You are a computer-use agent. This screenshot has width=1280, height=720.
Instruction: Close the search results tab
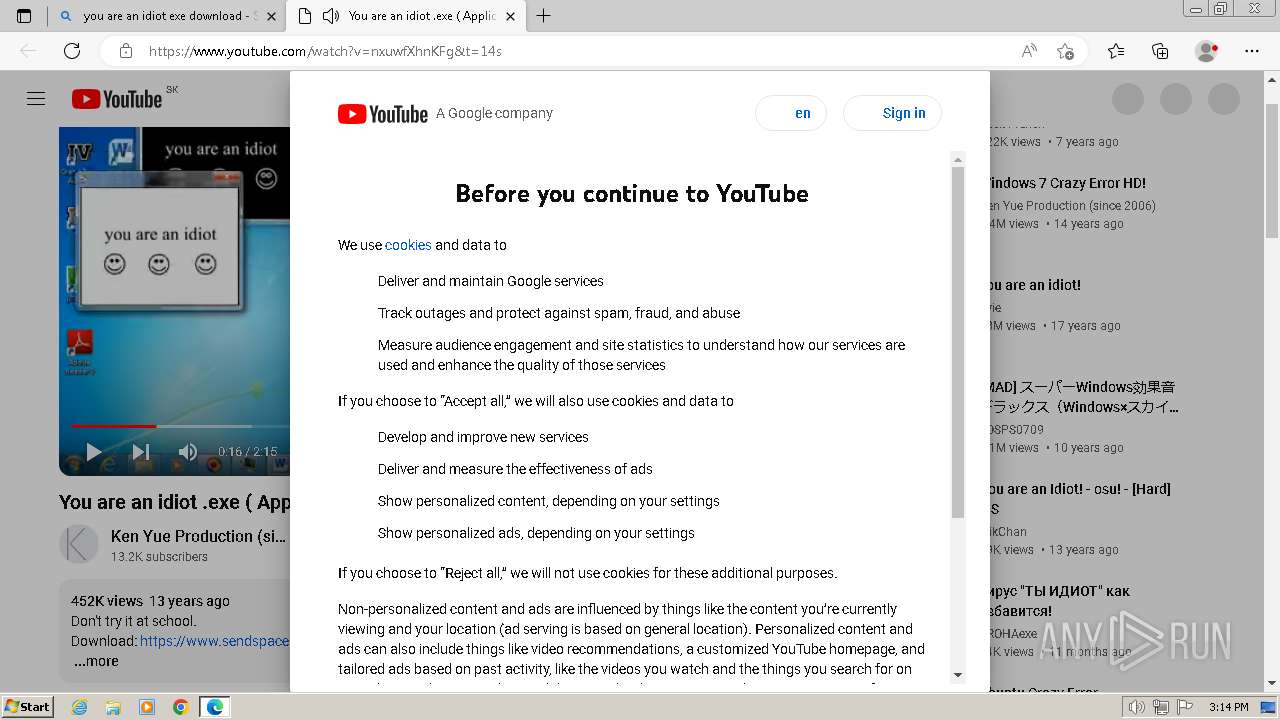(270, 16)
